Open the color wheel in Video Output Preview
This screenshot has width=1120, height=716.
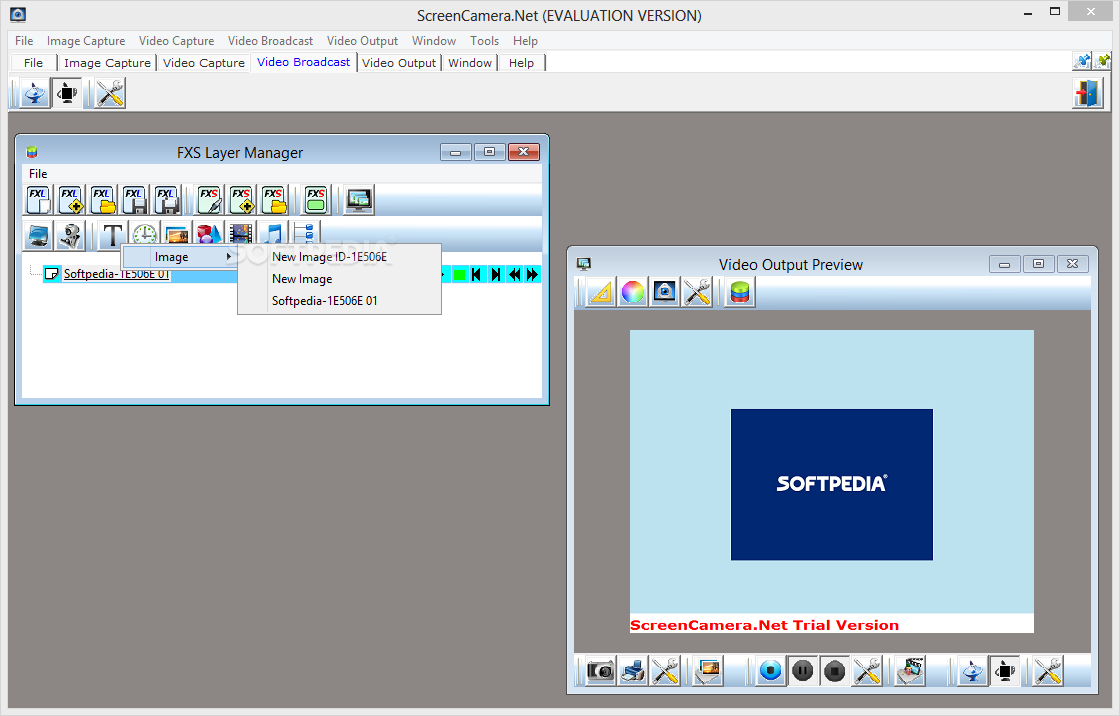point(633,292)
